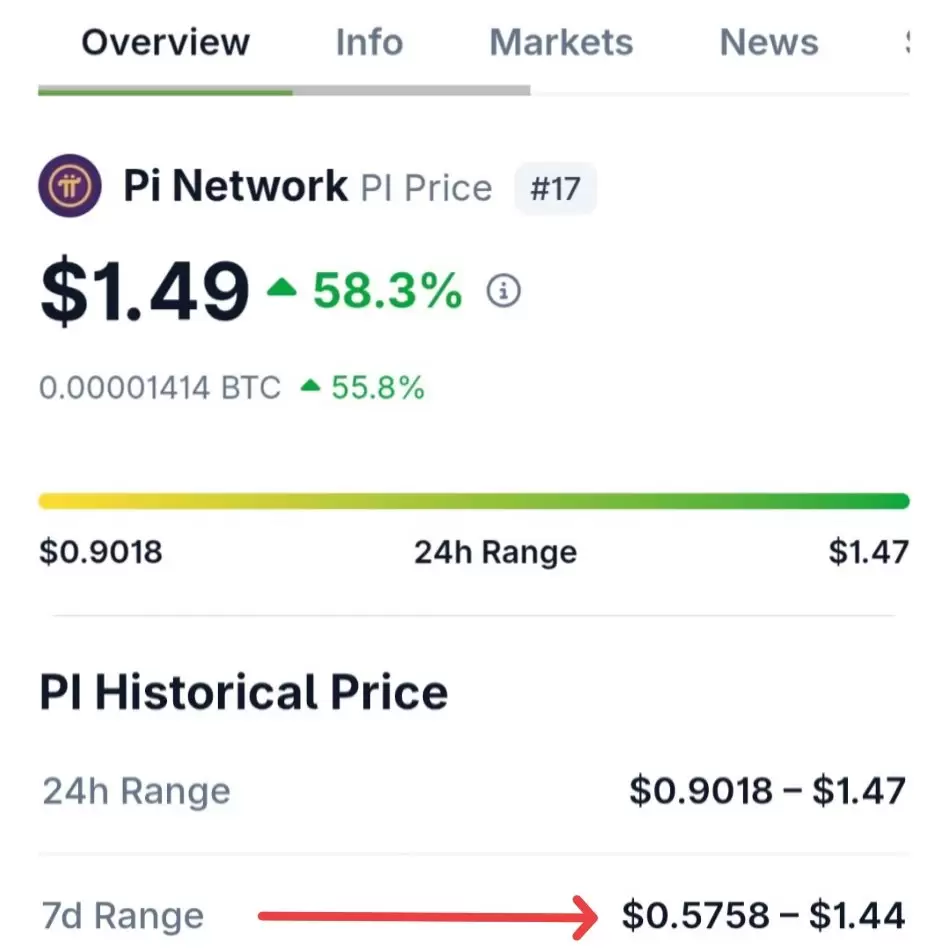948x948 pixels.
Task: Select the 24h Range row in history
Action: pos(474,791)
